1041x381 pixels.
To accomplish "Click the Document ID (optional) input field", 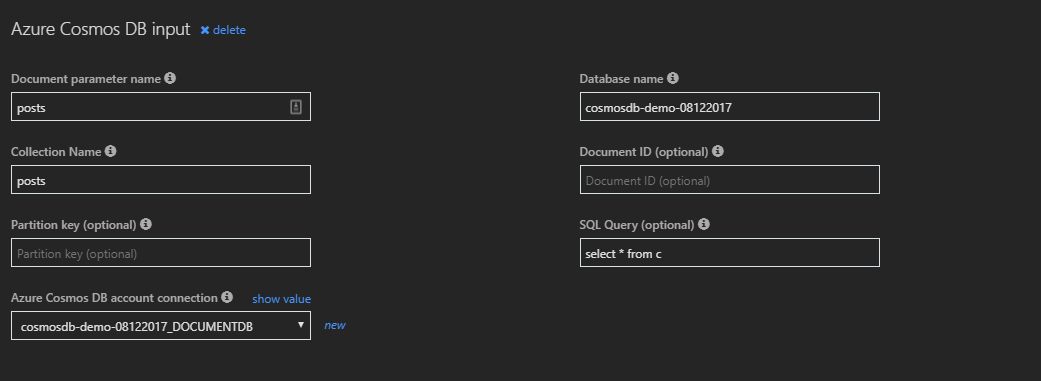I will pyautogui.click(x=730, y=180).
